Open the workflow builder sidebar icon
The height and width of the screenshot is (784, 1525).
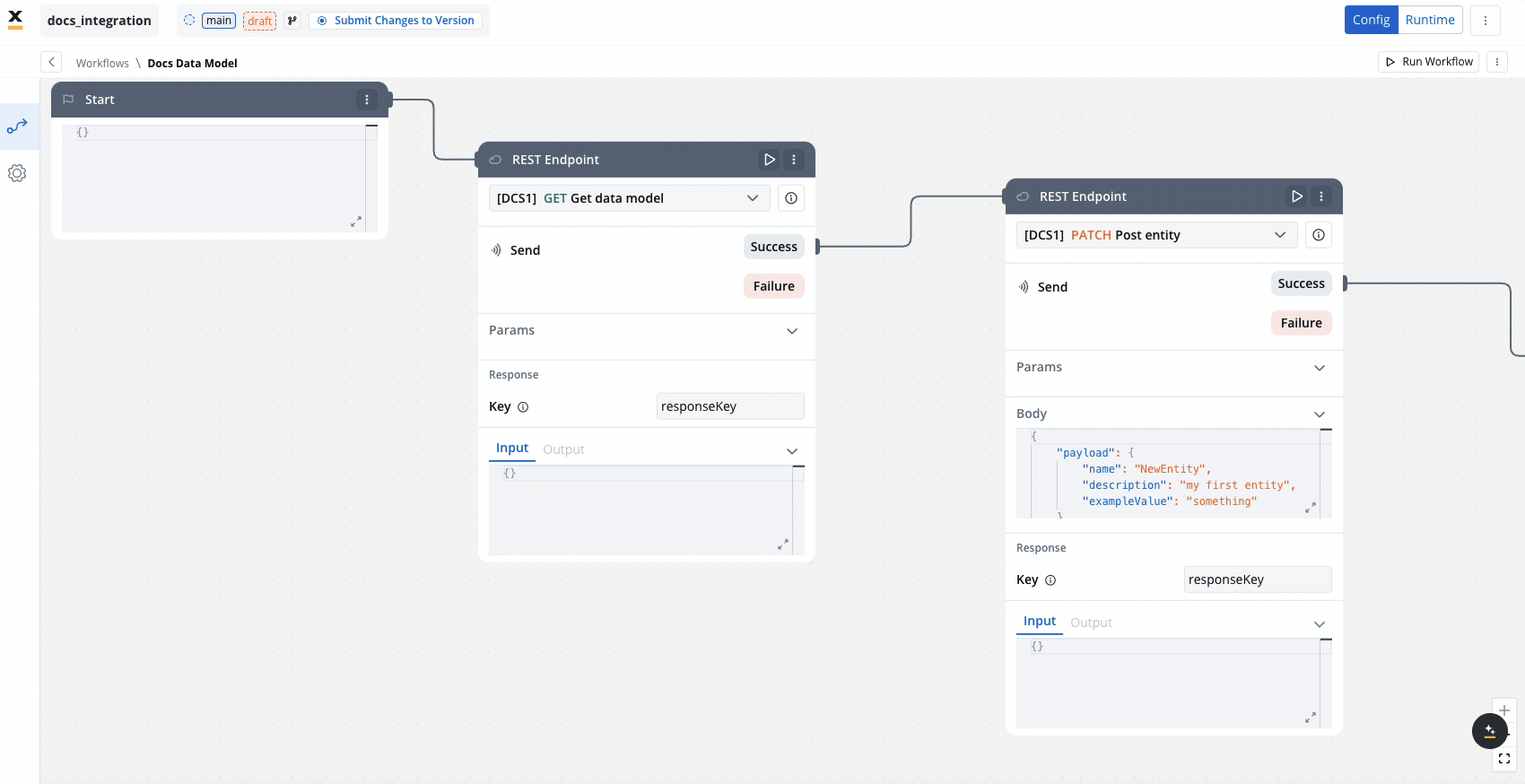coord(17,126)
